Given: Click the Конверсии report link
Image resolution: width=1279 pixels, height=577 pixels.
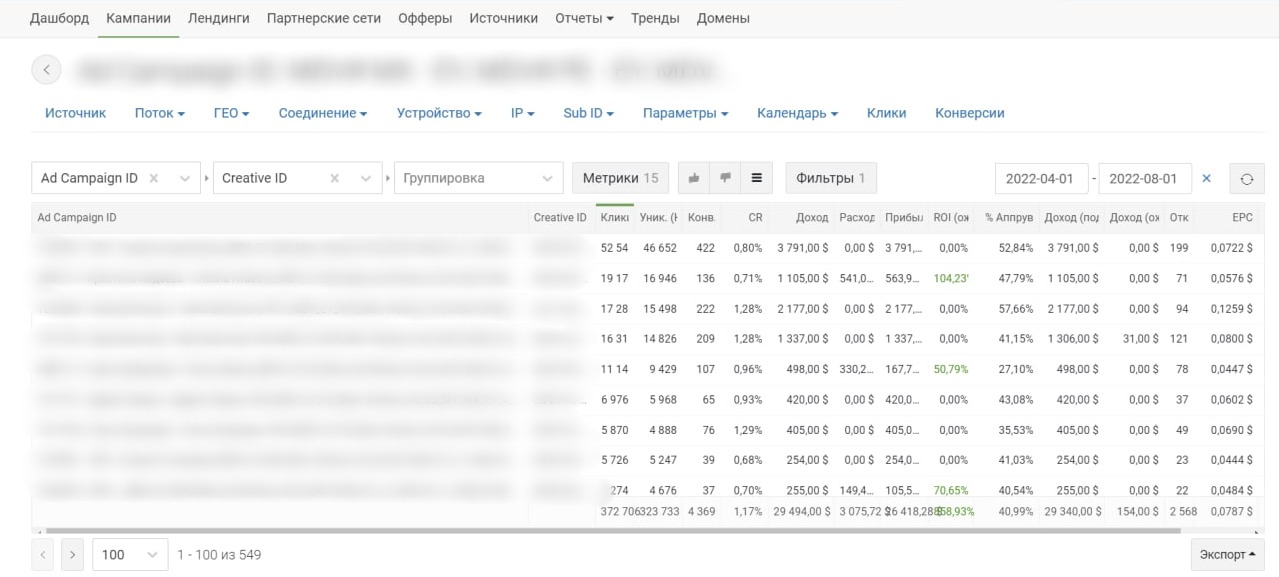Looking at the screenshot, I should pyautogui.click(x=969, y=113).
